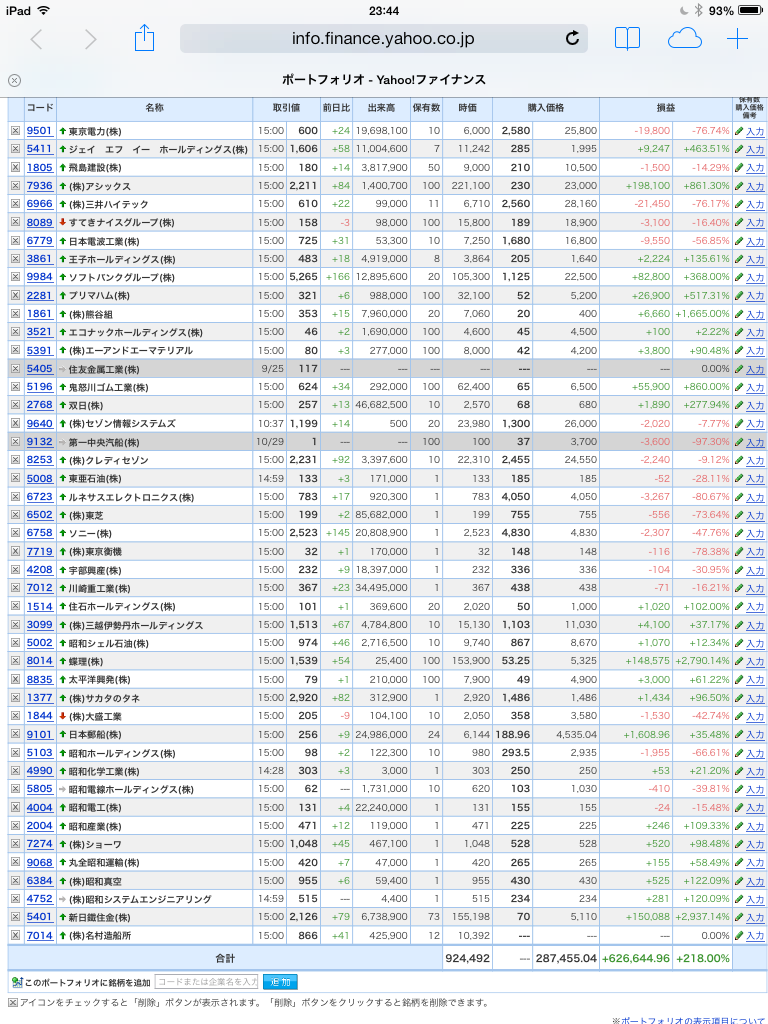Viewport: 768px width, 1024px height.
Task: Sort by the 名称 column header
Action: (x=155, y=108)
